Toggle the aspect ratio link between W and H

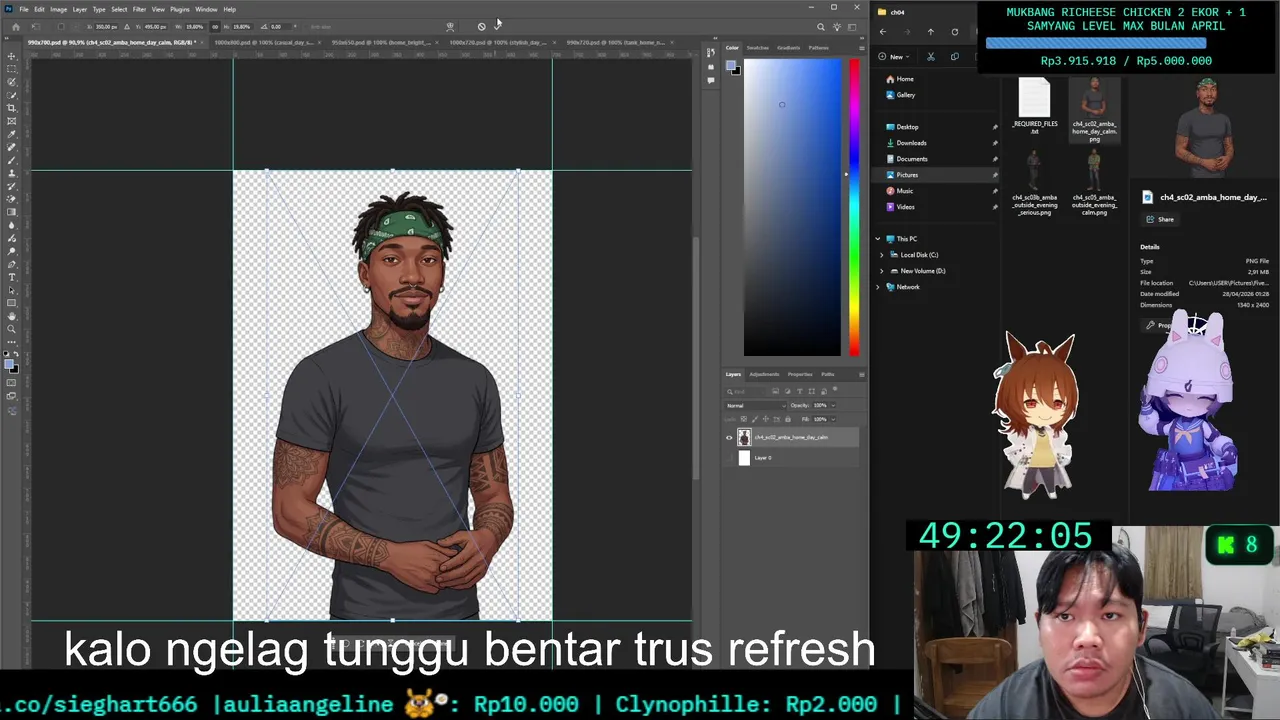(x=215, y=27)
